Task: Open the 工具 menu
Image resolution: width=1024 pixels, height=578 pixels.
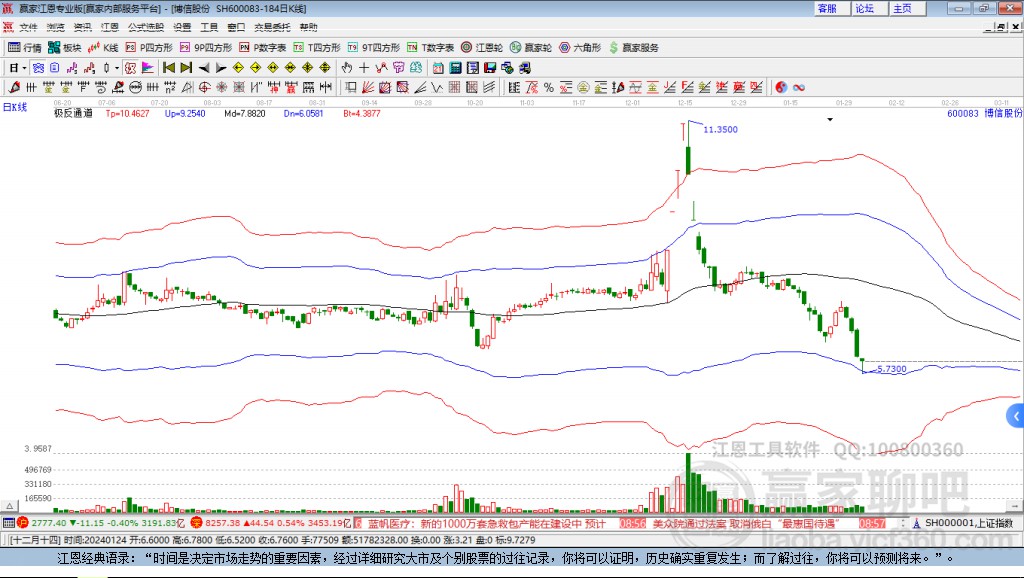Action: pyautogui.click(x=213, y=27)
